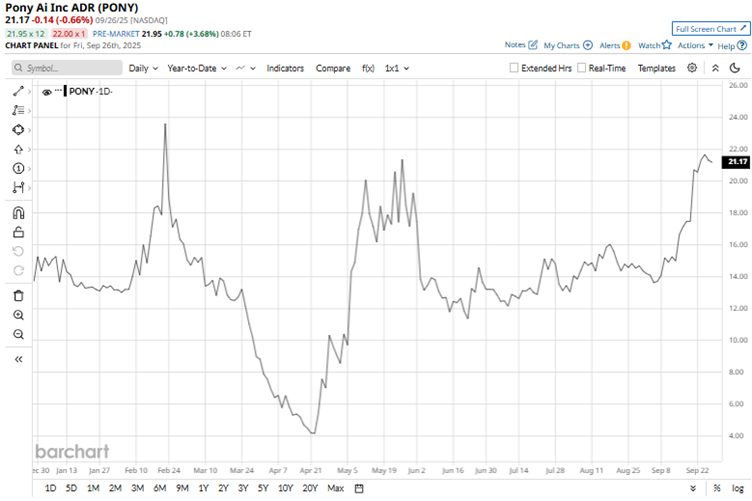Screen dimensions: 752x501
Task: Open PONY series options ellipsis
Action: (x=58, y=90)
